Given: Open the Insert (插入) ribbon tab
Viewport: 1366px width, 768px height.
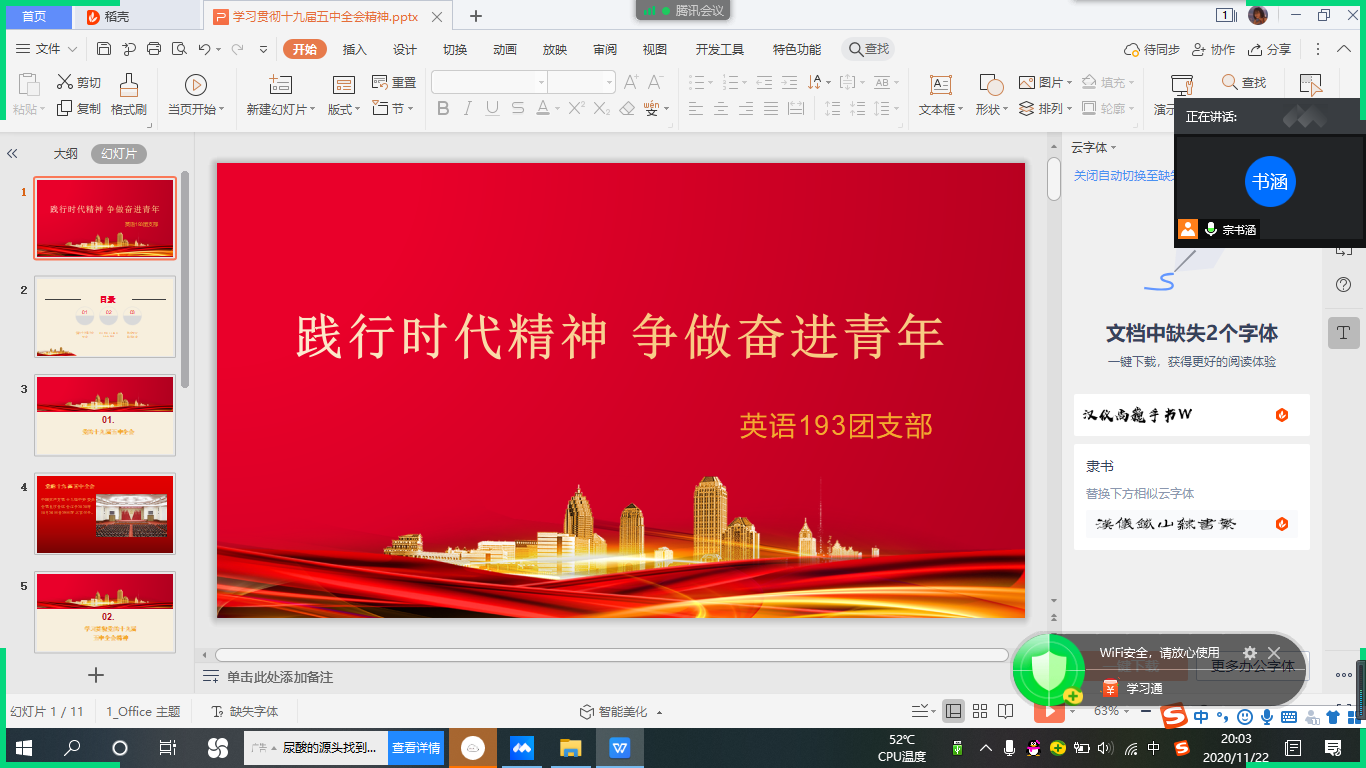Looking at the screenshot, I should [x=355, y=49].
